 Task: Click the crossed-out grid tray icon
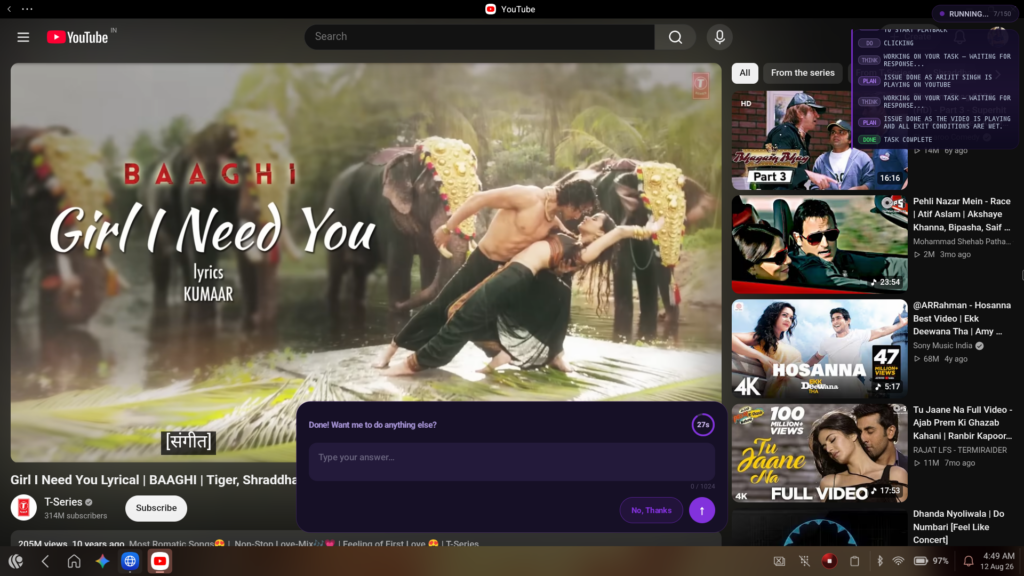[x=805, y=561]
